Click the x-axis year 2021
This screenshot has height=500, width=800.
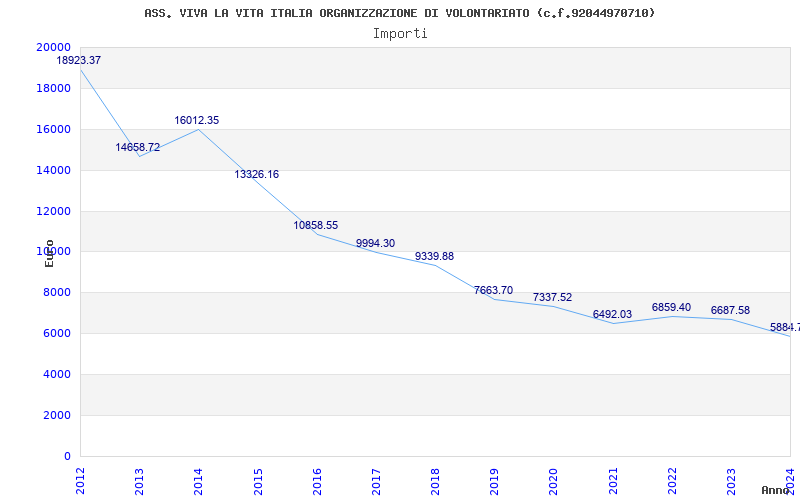click(613, 481)
